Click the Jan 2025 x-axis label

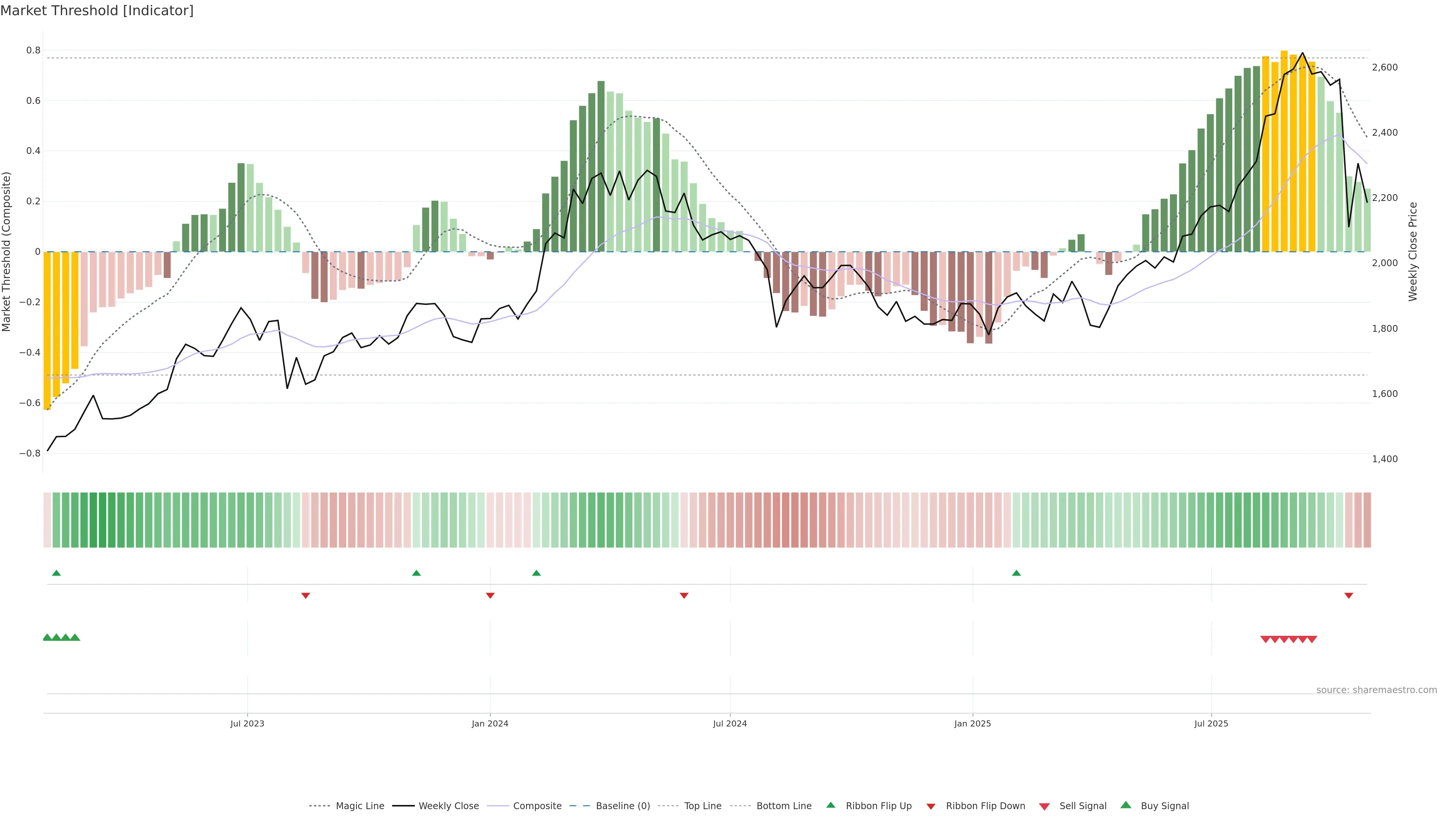tap(972, 723)
